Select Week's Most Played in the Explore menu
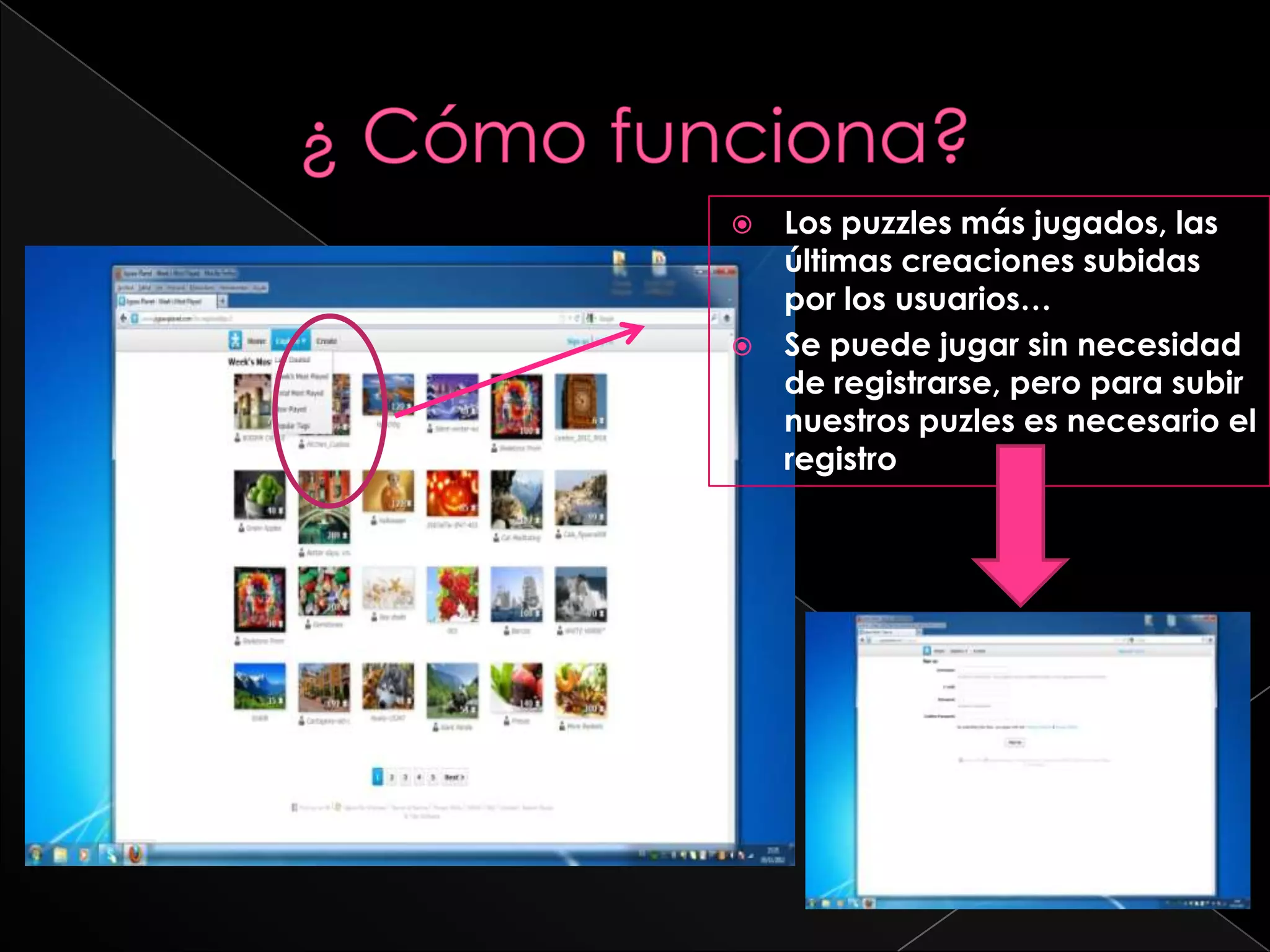The image size is (1270, 952). (x=303, y=376)
